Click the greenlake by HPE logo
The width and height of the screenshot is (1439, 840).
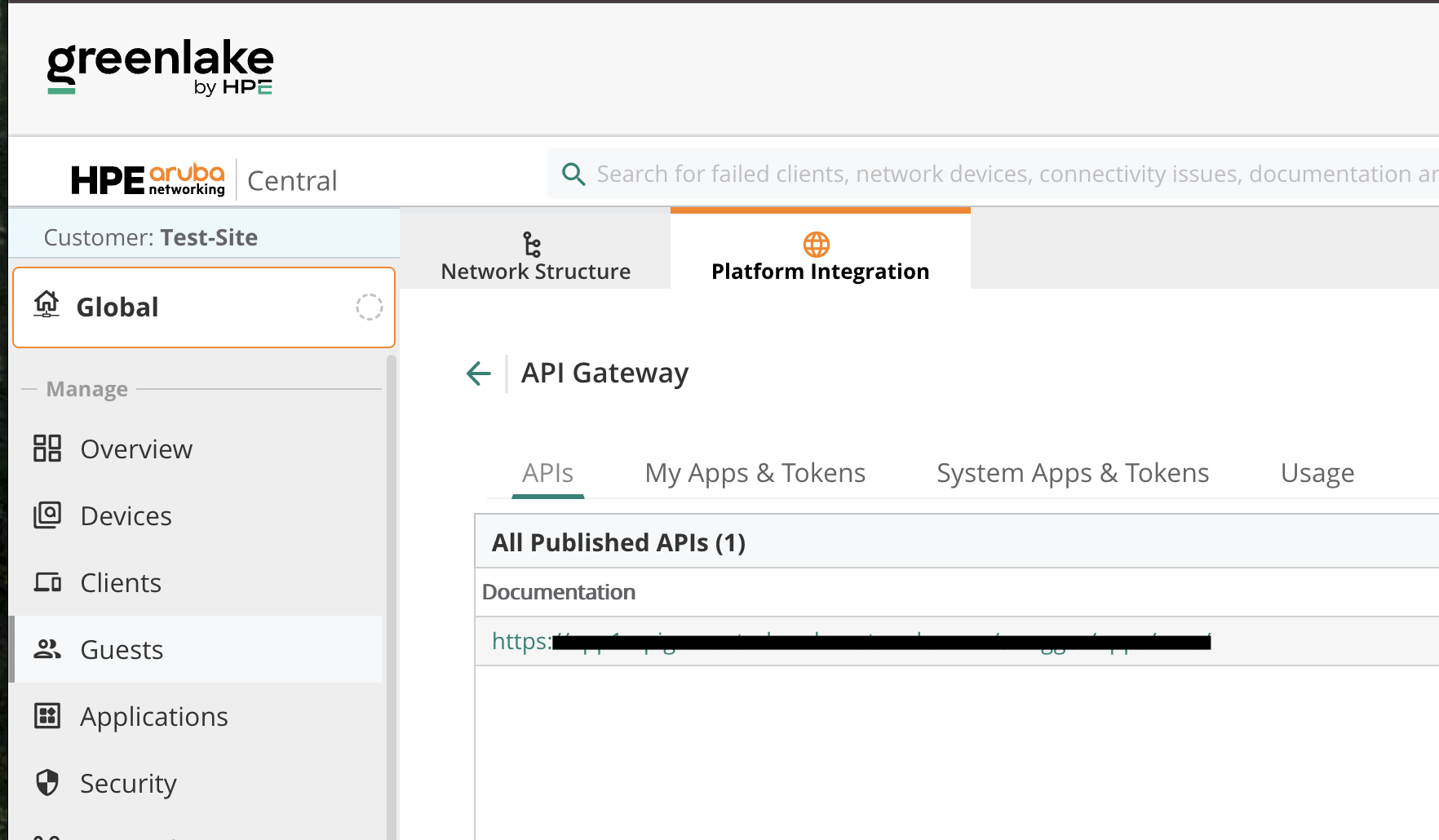click(x=160, y=67)
